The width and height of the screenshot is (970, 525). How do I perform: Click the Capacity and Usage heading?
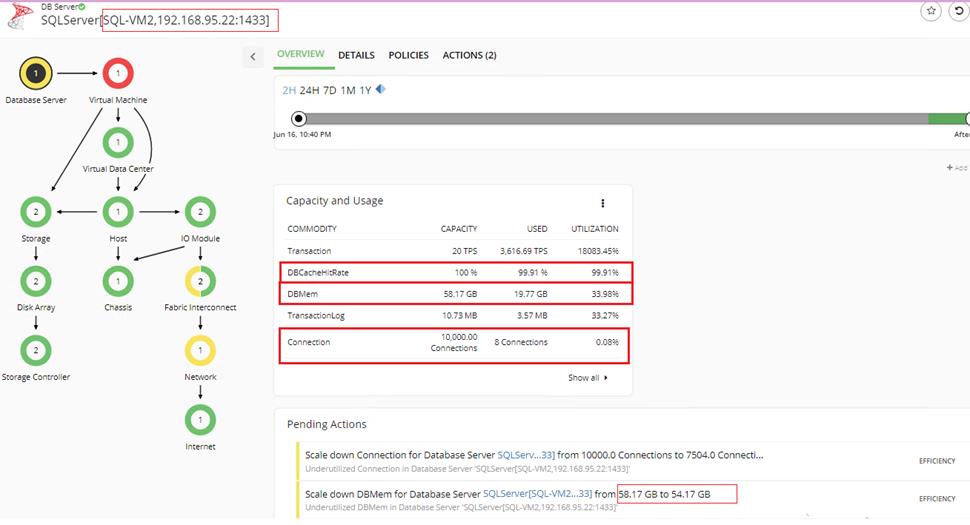pyautogui.click(x=335, y=200)
